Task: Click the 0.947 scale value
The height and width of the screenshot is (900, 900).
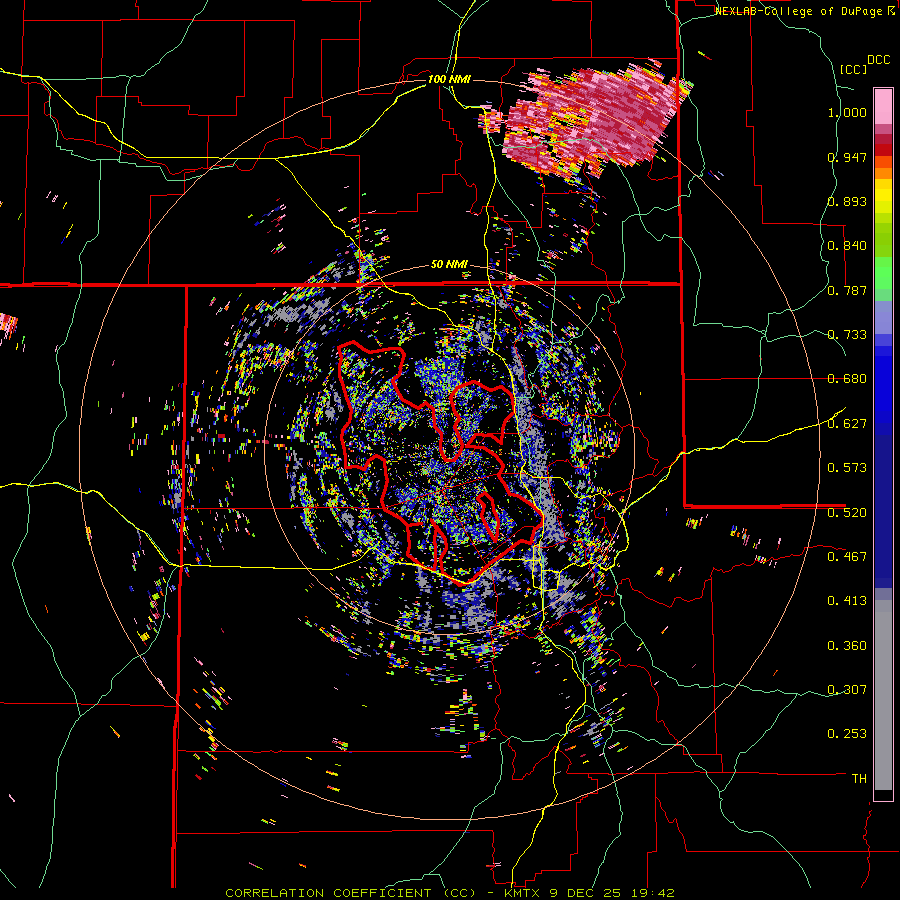Action: click(847, 157)
